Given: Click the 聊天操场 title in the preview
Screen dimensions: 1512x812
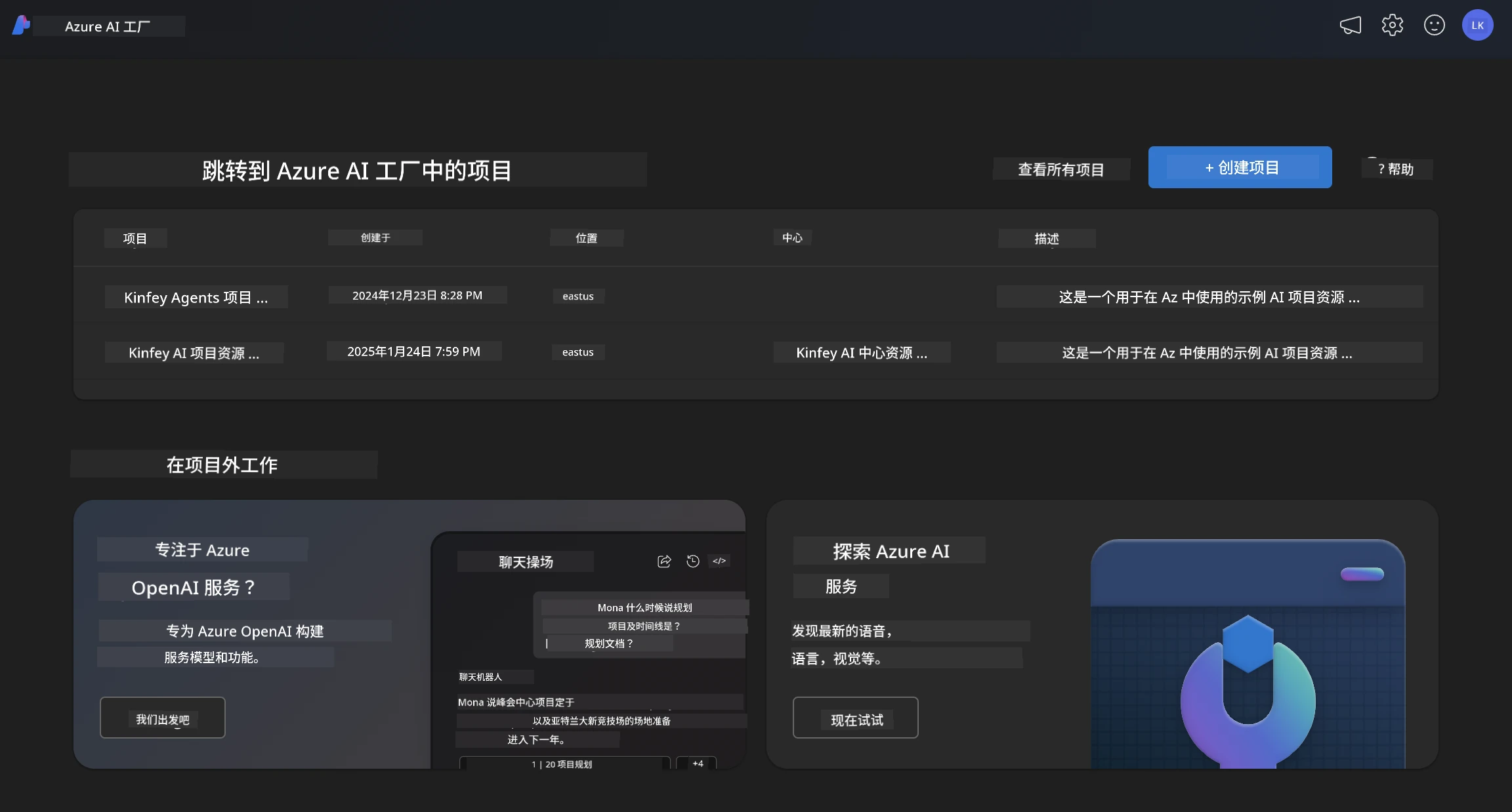Looking at the screenshot, I should (526, 561).
